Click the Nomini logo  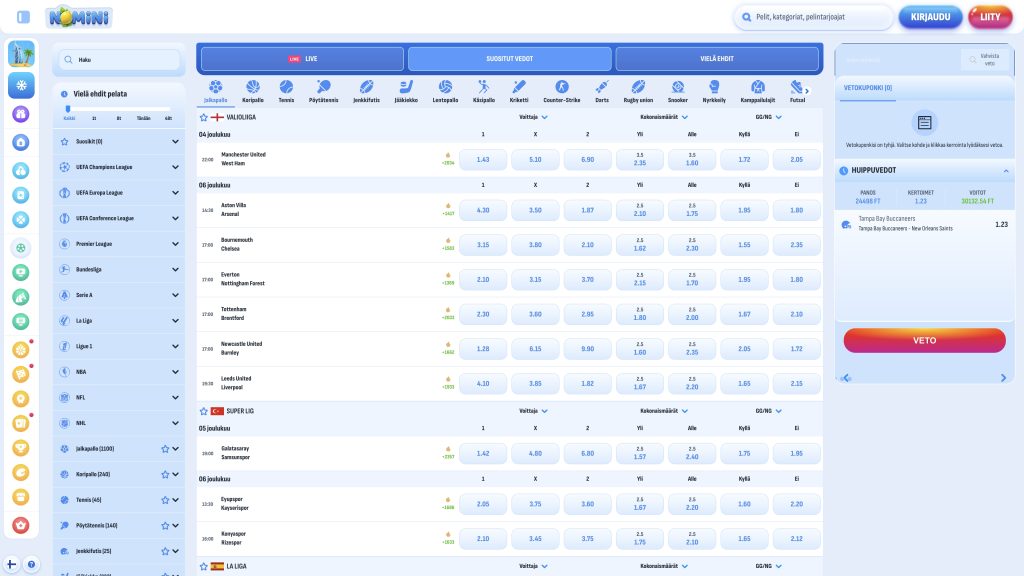[79, 17]
